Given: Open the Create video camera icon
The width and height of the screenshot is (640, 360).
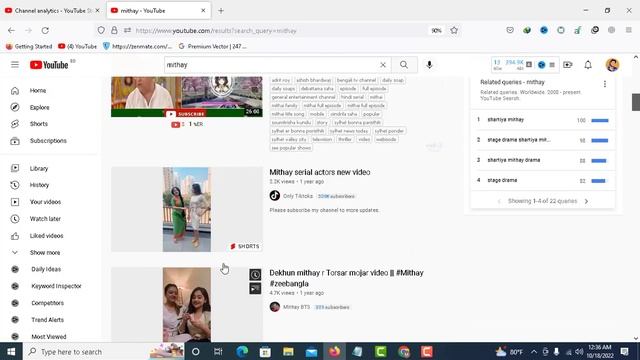Looking at the screenshot, I should pyautogui.click(x=568, y=64).
